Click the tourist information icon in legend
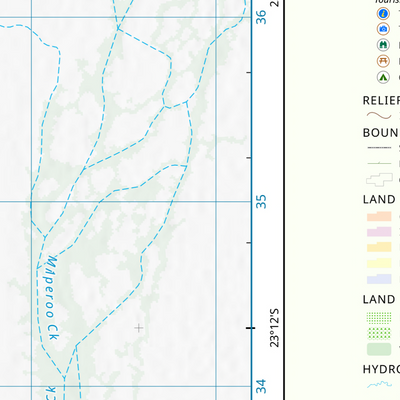Viewport: 400px width, 400px height. pyautogui.click(x=383, y=14)
